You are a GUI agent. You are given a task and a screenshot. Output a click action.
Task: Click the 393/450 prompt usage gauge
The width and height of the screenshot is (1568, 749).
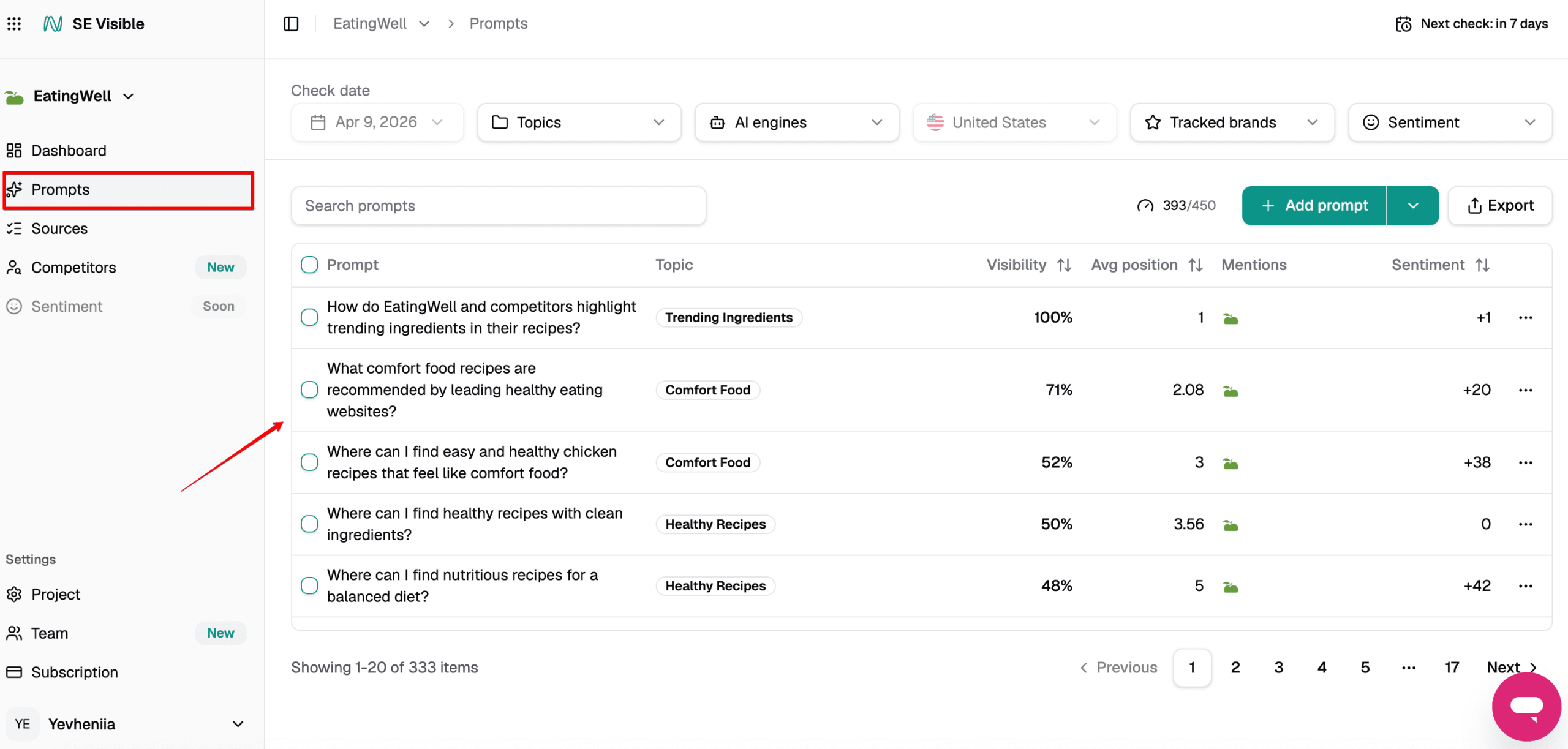[1176, 206]
